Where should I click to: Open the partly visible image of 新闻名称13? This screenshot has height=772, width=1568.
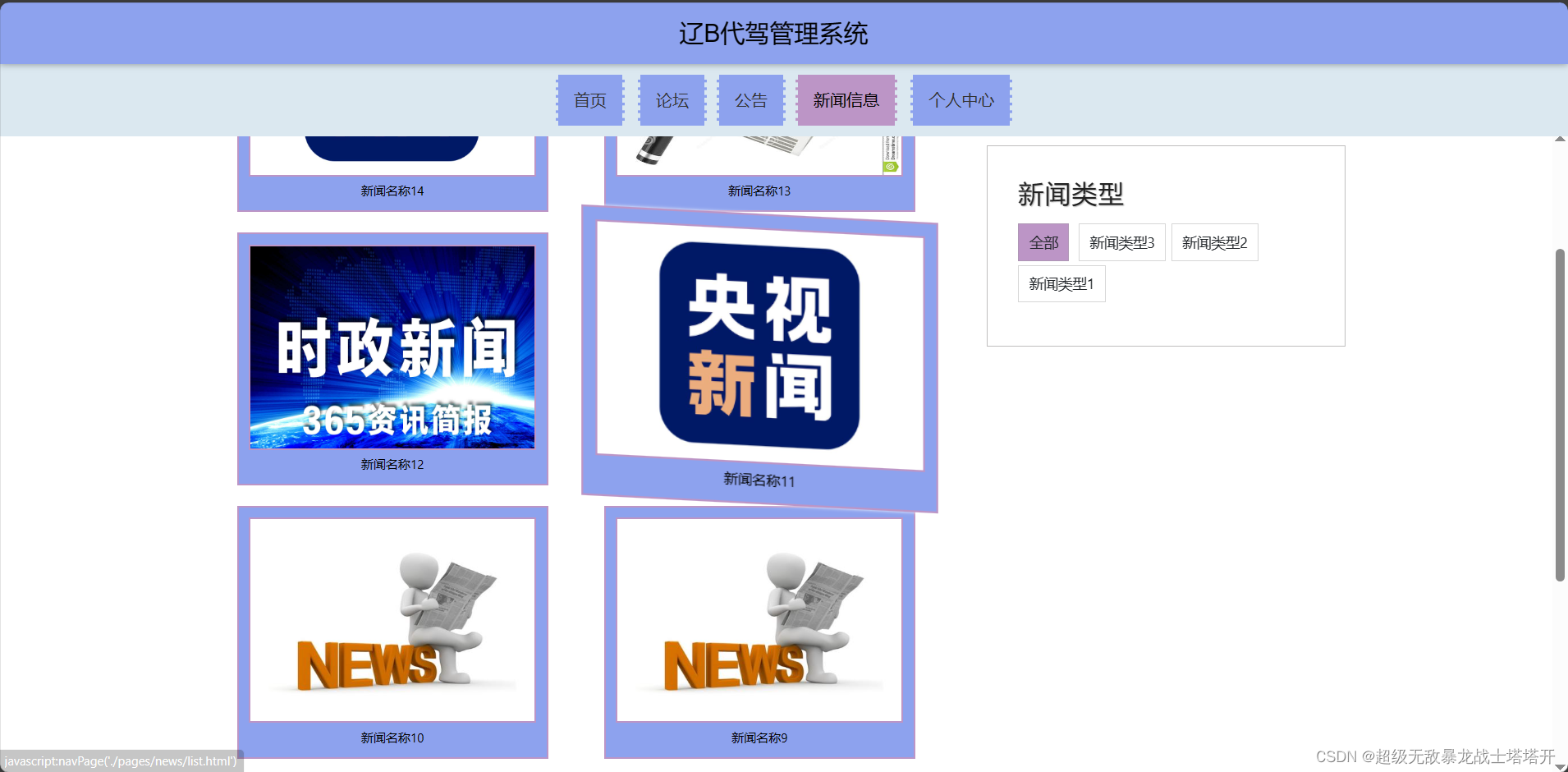759,155
